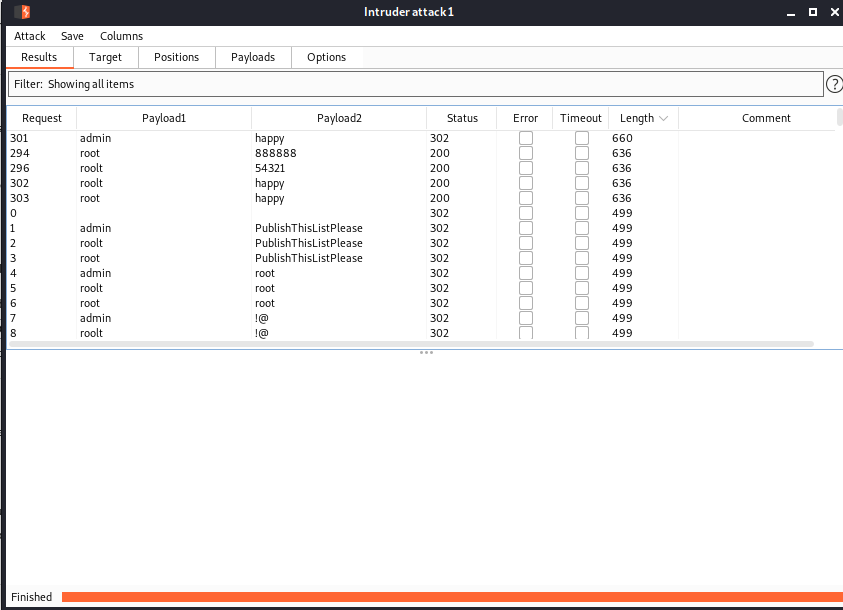The height and width of the screenshot is (610, 843).
Task: Toggle Timeout checkbox for request 301
Action: [582, 138]
